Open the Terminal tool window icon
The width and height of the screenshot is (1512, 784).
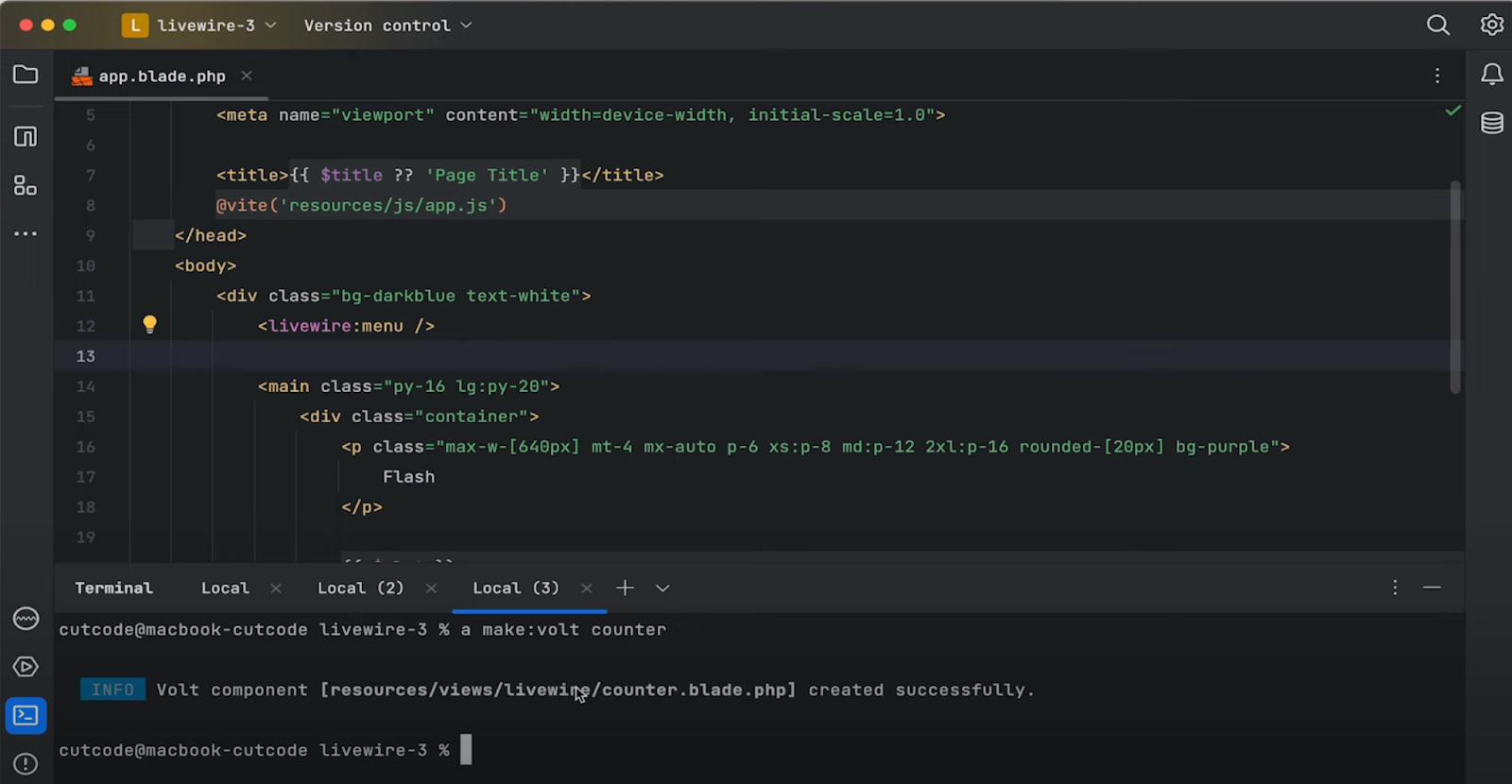26,715
